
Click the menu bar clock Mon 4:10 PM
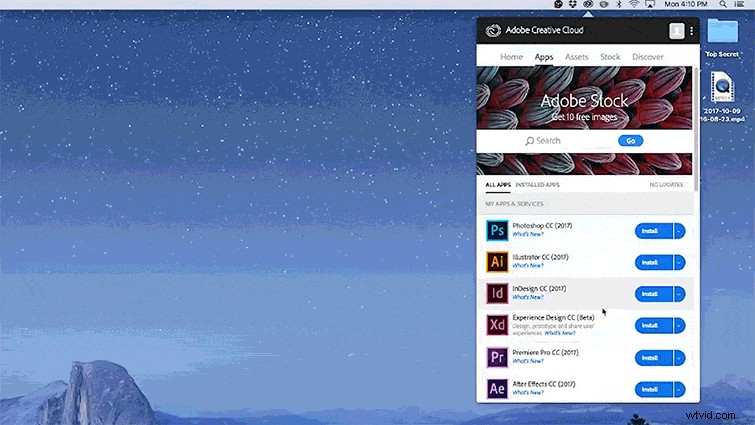click(686, 4)
